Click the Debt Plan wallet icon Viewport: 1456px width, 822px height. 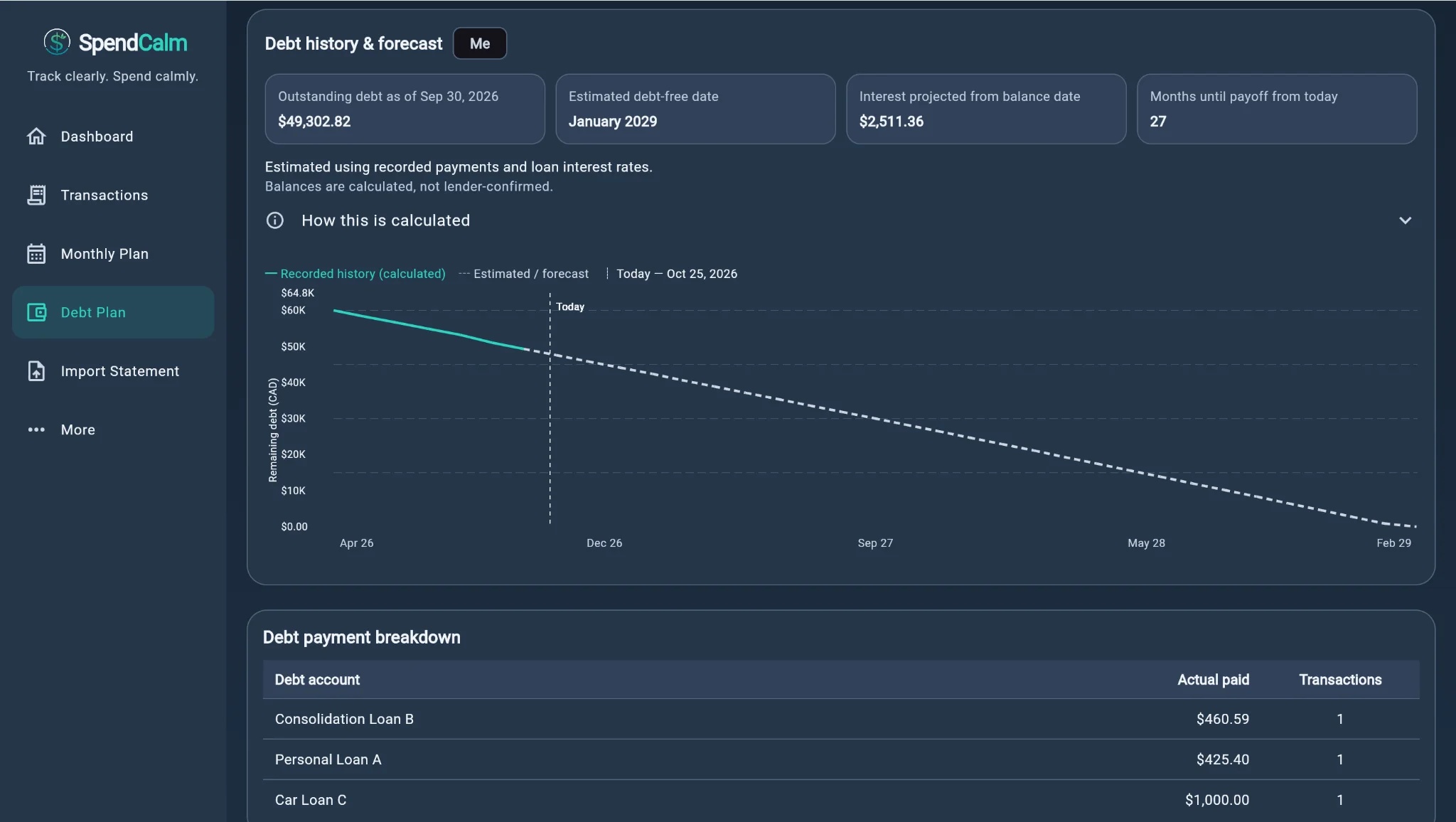[36, 312]
